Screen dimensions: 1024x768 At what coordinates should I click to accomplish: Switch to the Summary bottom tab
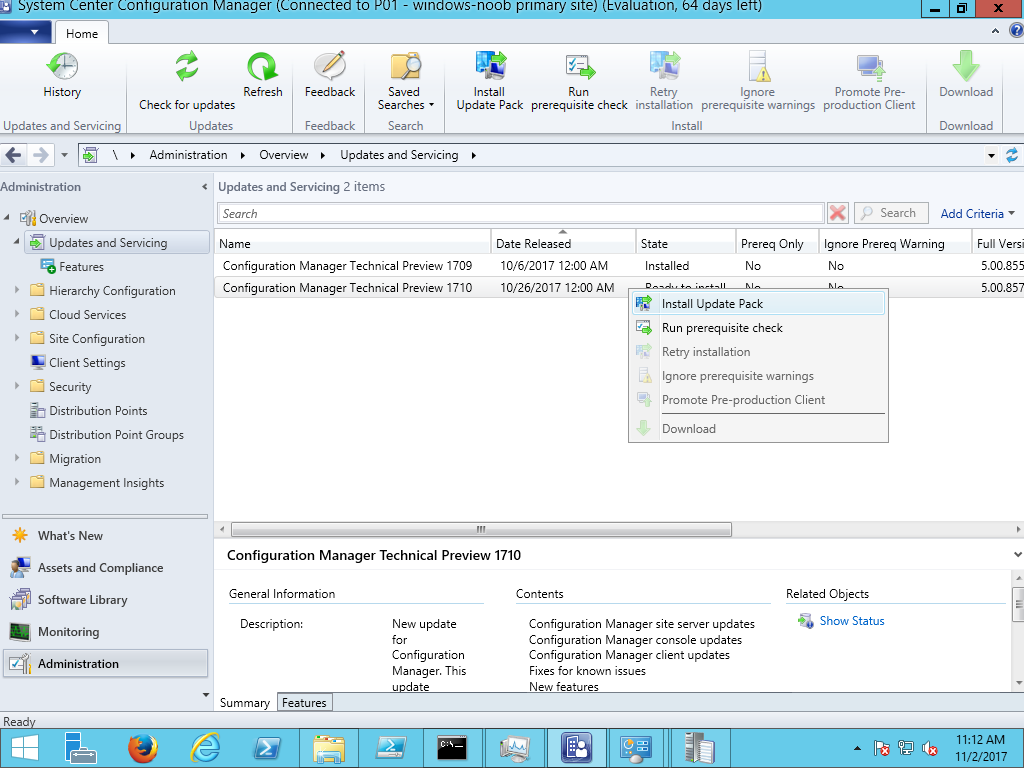[x=244, y=703]
